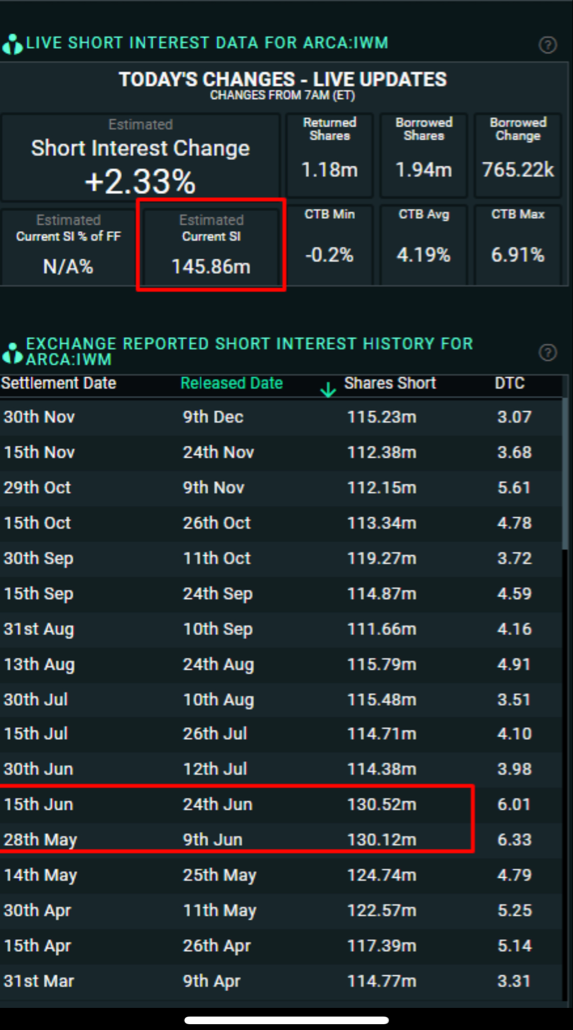
Task: Select the 15th Jun settlement row
Action: pyautogui.click(x=281, y=804)
